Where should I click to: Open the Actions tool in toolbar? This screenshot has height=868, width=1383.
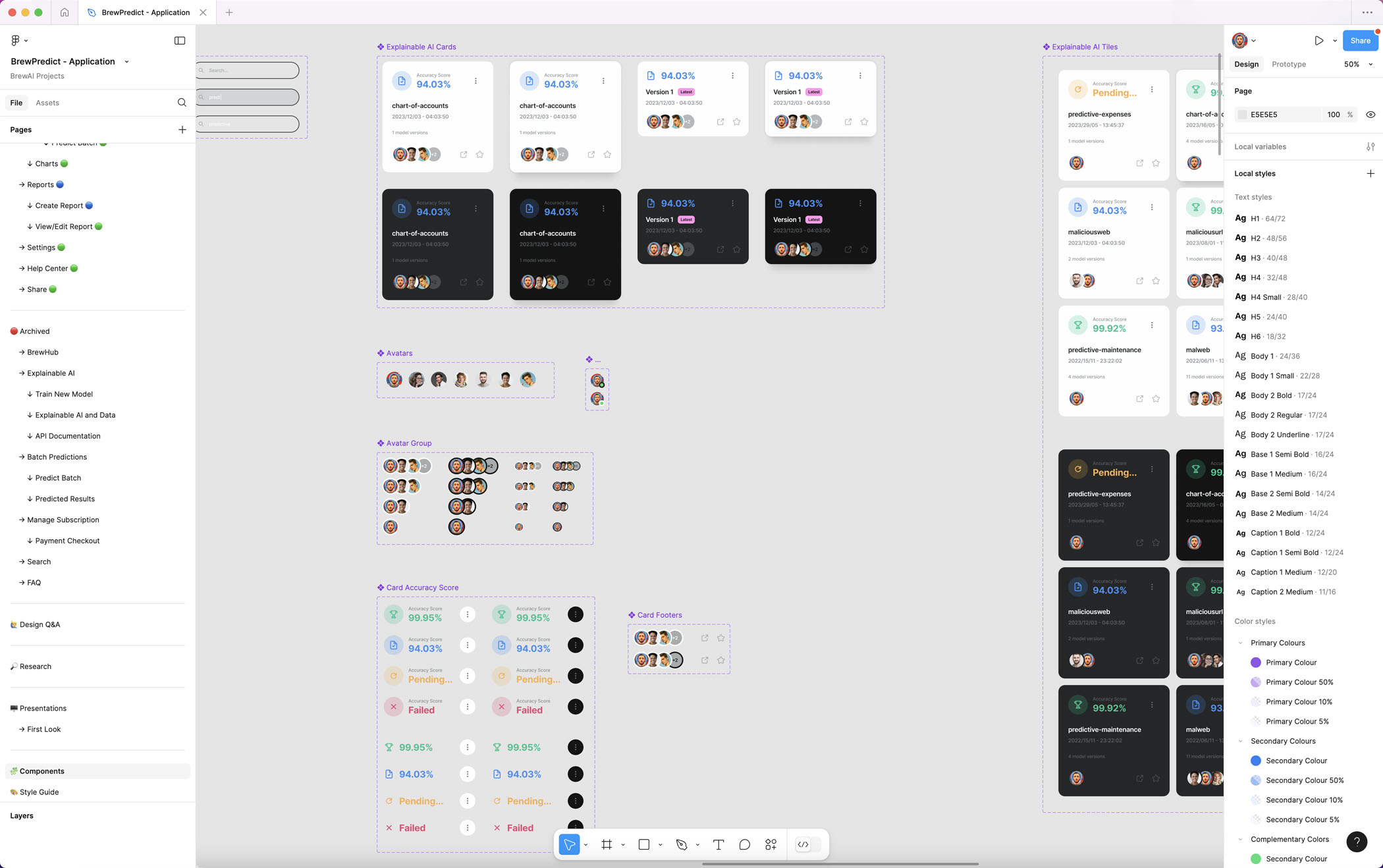click(x=771, y=844)
